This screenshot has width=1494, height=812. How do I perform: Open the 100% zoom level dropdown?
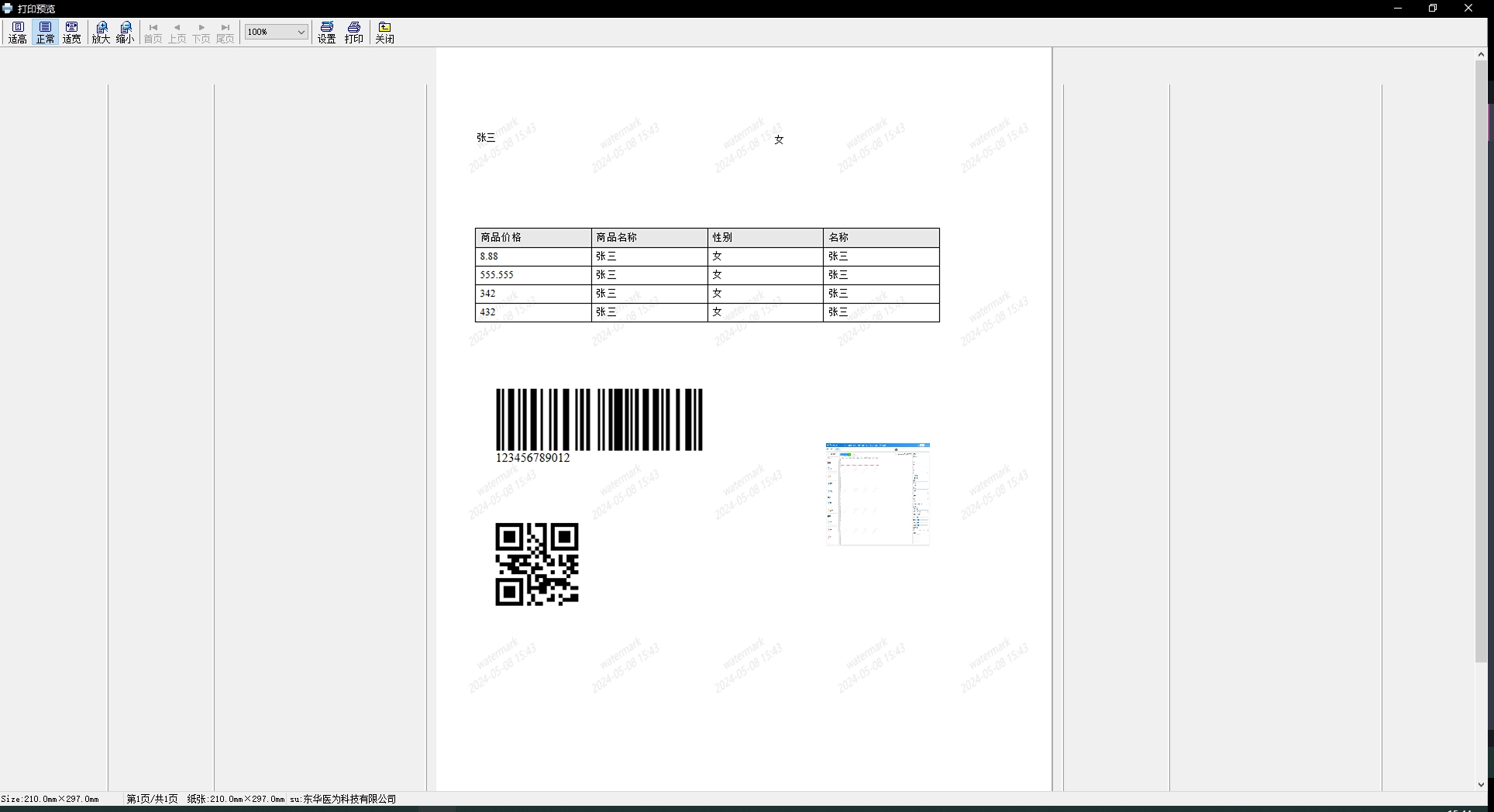point(301,32)
